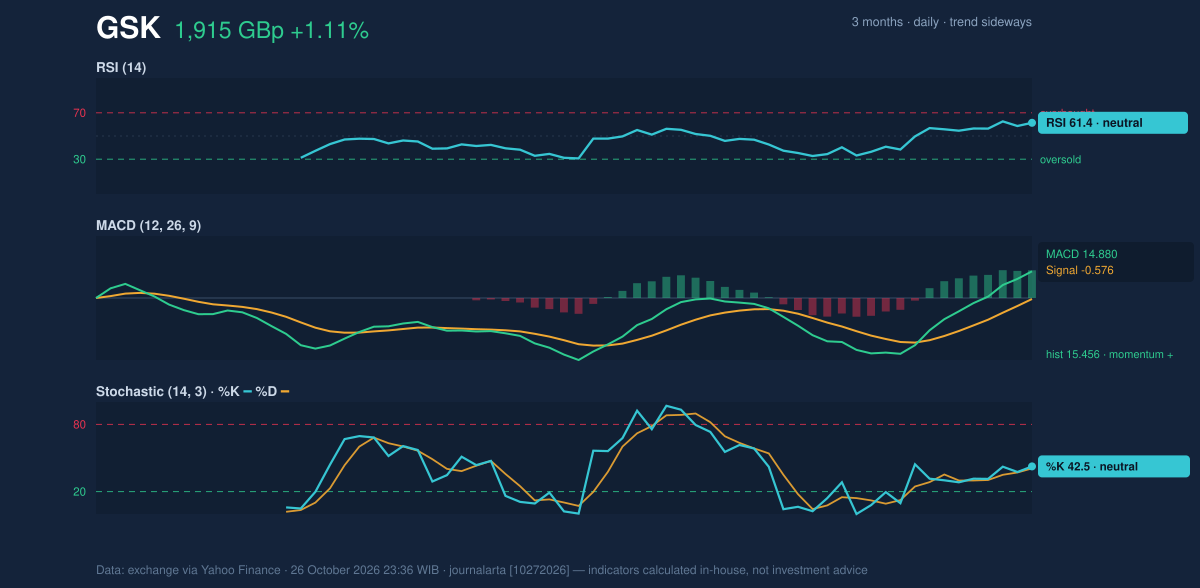The image size is (1200, 588).
Task: Click the '3 months · daily · trend sideways' caption
Action: (941, 22)
